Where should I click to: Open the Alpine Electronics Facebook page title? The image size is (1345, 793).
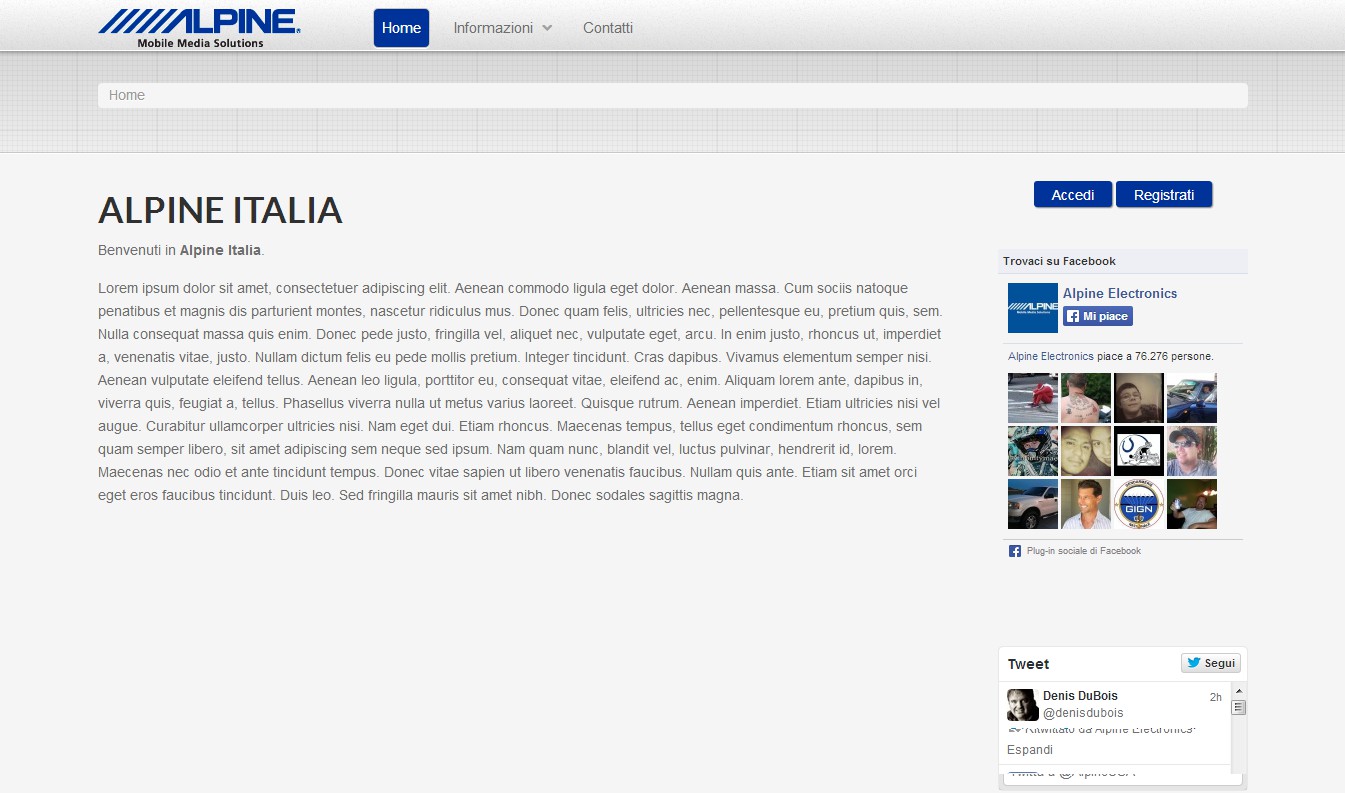1120,293
